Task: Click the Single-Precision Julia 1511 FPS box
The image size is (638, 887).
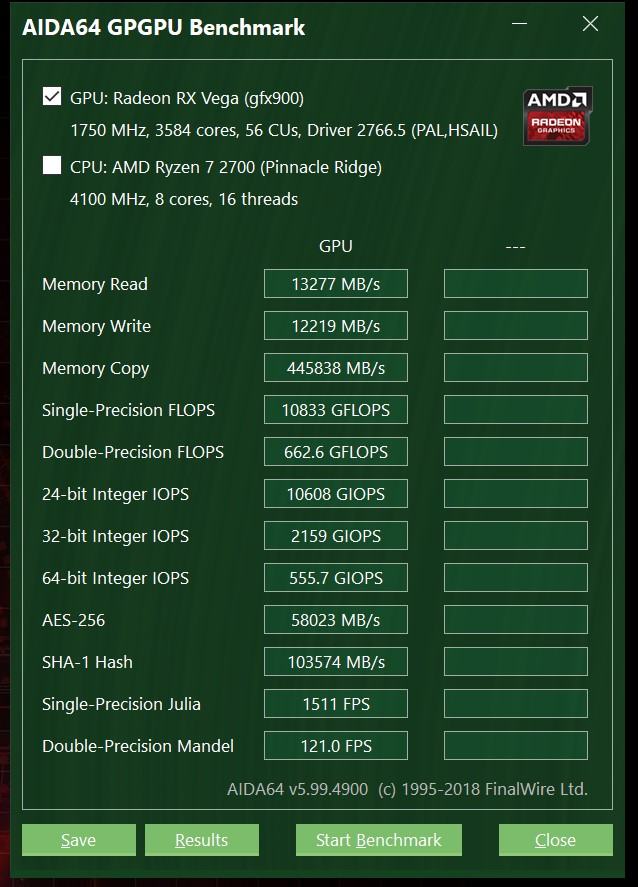Action: coord(336,704)
